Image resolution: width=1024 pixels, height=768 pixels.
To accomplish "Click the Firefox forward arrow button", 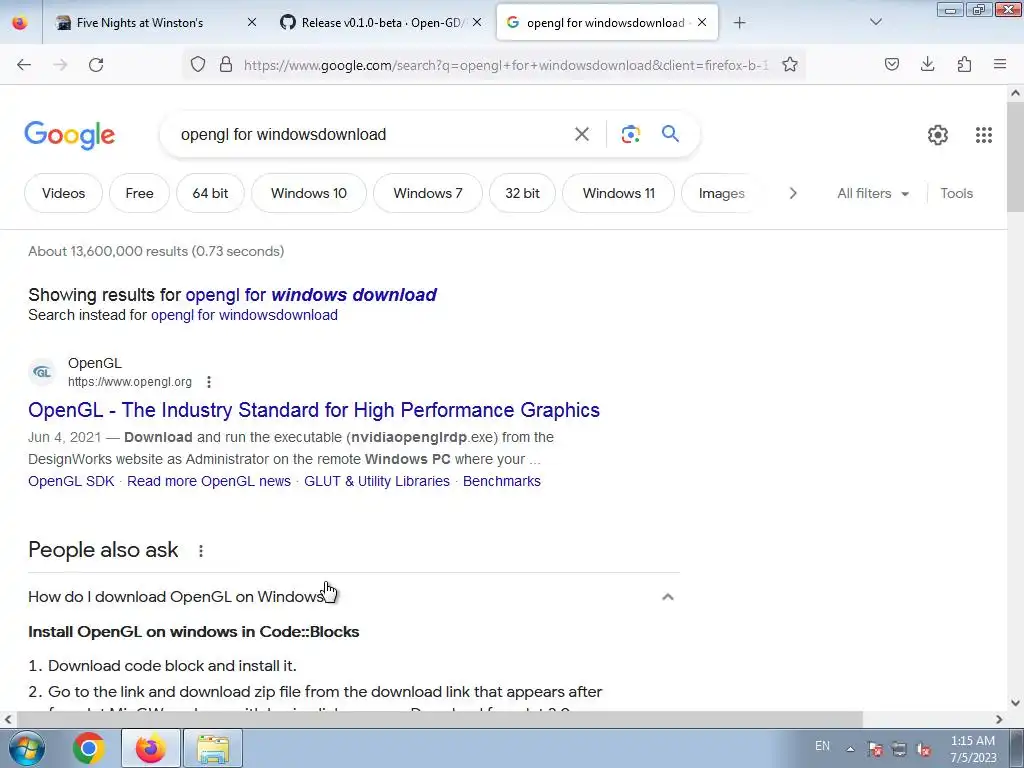I will click(x=60, y=65).
